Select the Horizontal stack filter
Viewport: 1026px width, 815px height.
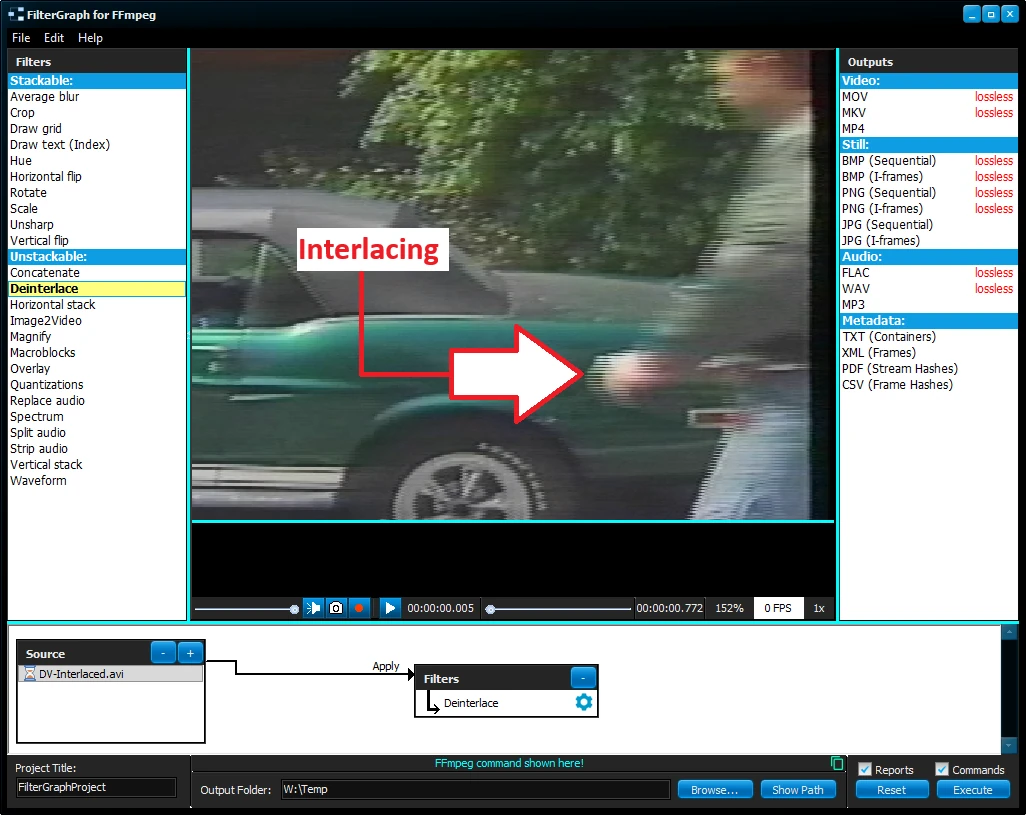coord(97,305)
